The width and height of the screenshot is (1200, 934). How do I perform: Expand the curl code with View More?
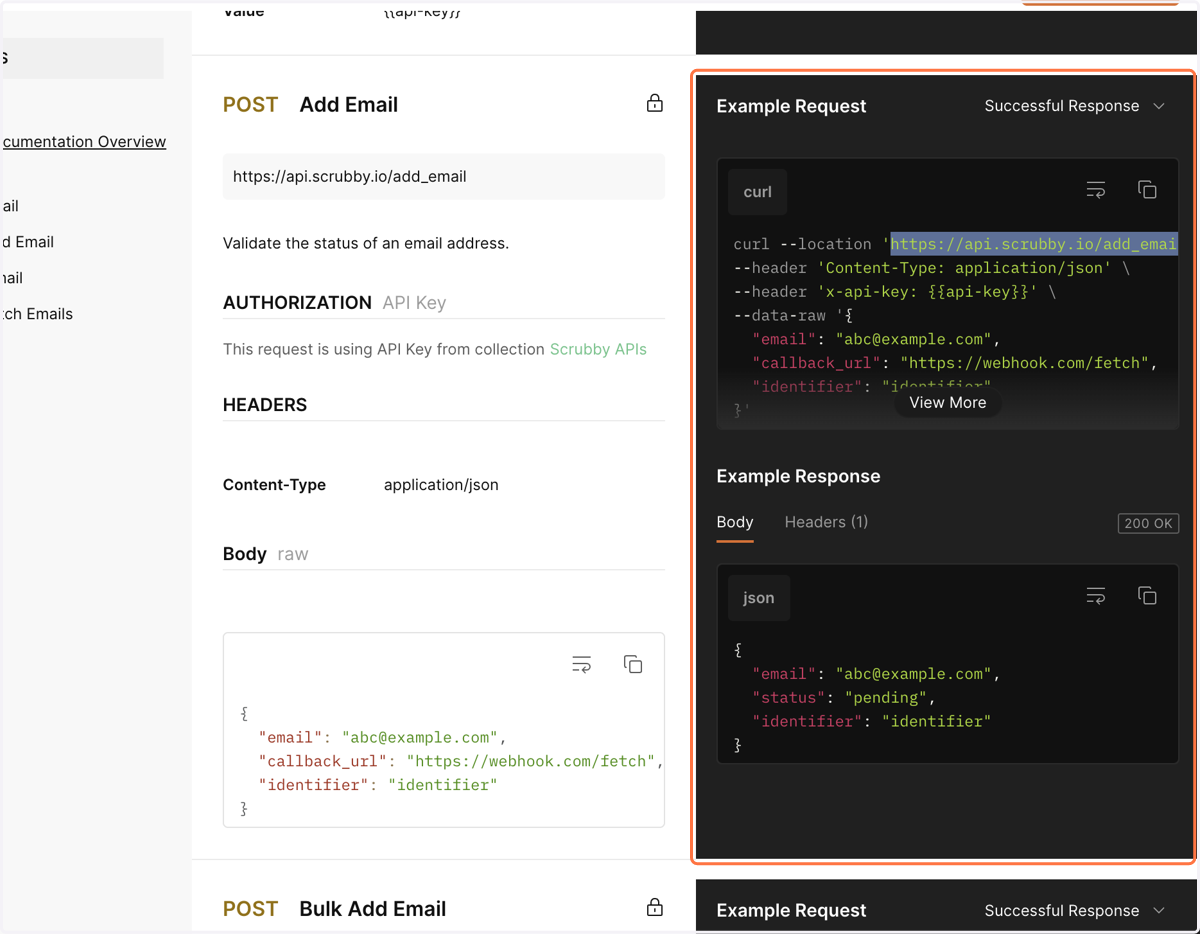[948, 402]
